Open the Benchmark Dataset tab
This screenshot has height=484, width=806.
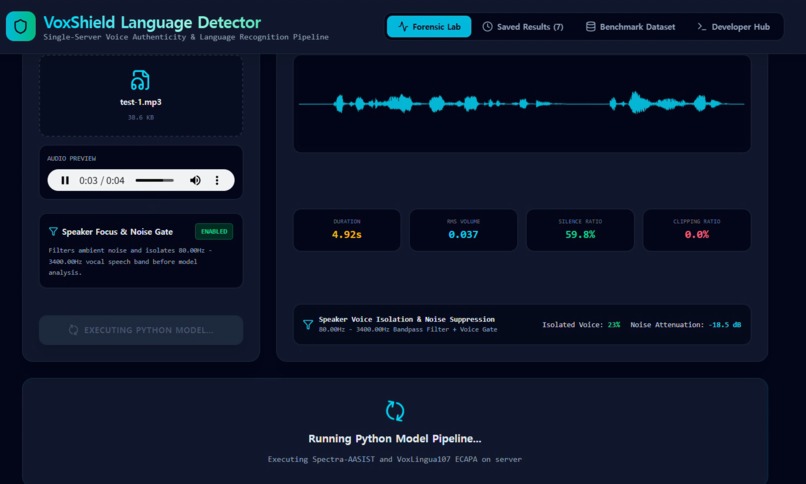pos(630,27)
